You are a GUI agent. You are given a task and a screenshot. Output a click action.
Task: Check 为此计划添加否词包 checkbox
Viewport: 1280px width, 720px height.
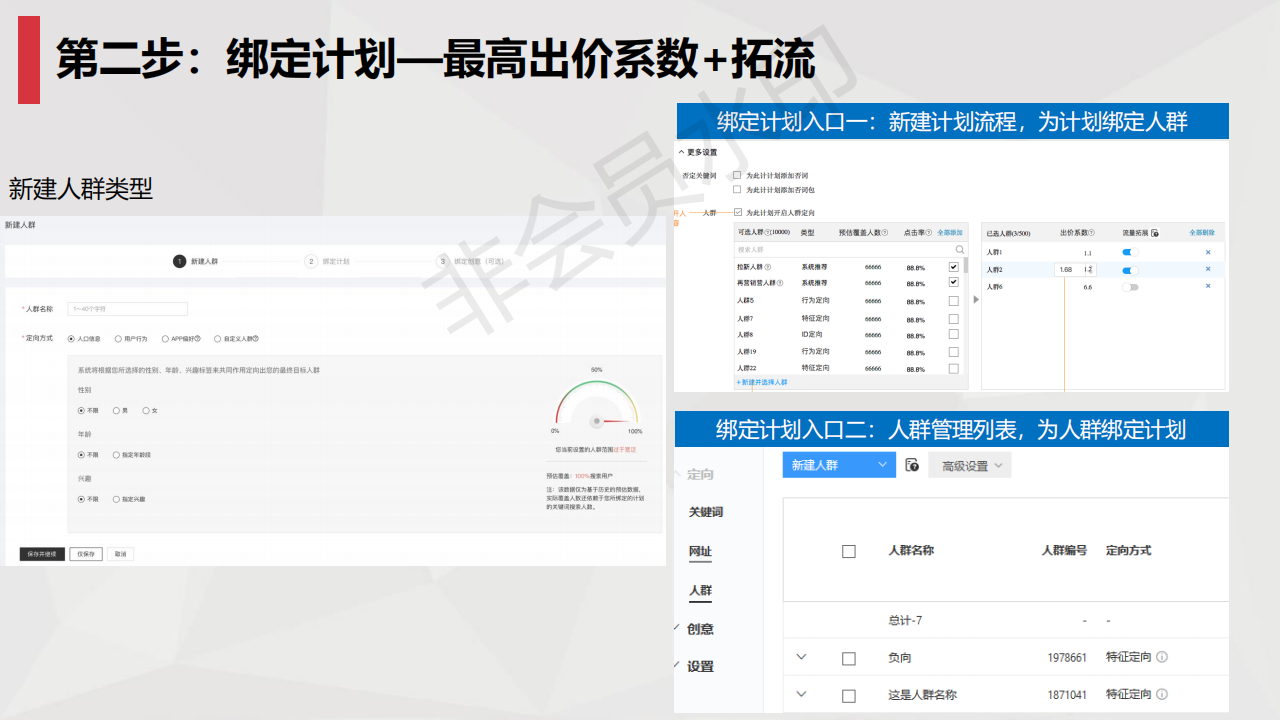(737, 189)
